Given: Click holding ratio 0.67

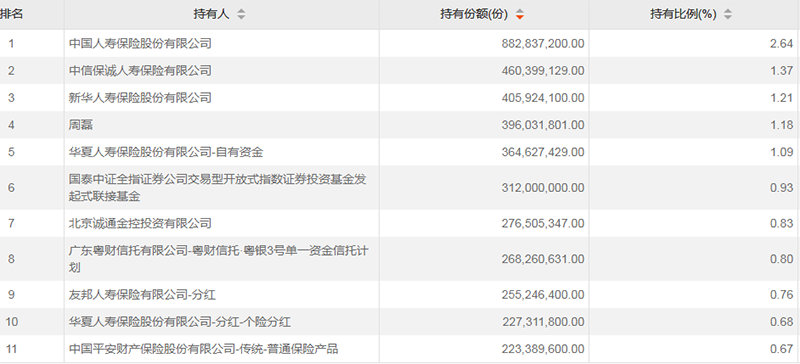Looking at the screenshot, I should point(782,349).
